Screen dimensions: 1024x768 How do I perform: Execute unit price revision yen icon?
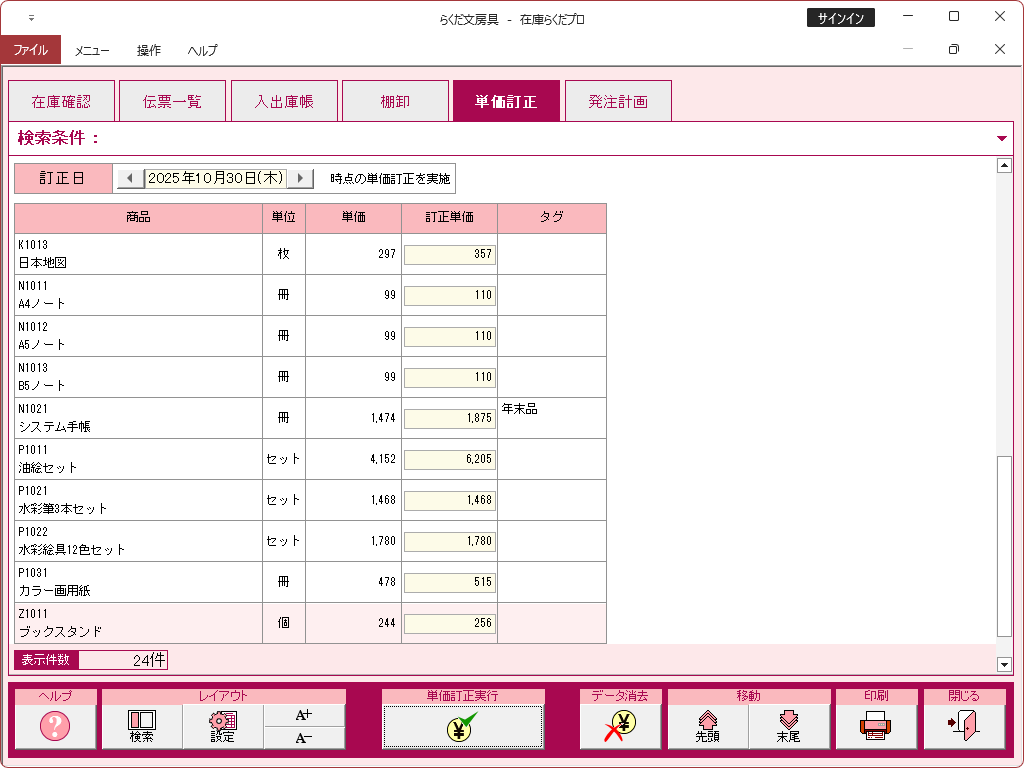coord(462,726)
